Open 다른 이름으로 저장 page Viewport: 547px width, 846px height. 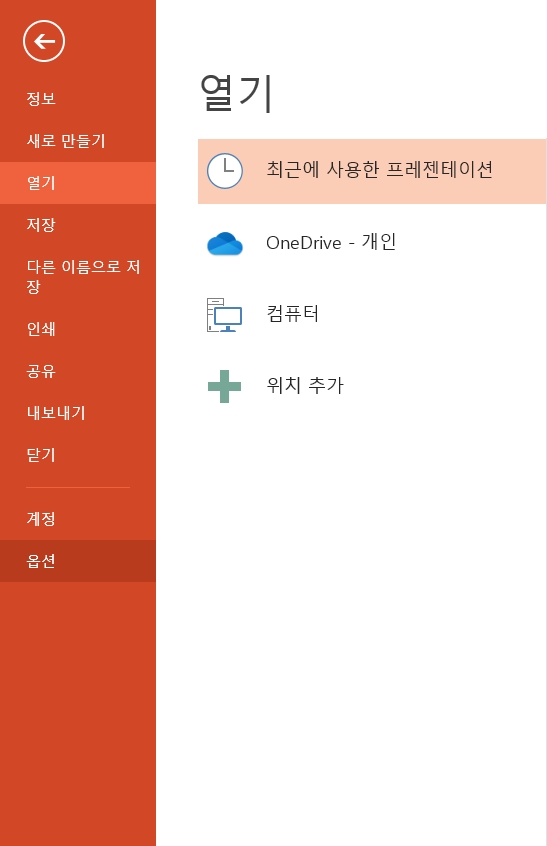(78, 277)
